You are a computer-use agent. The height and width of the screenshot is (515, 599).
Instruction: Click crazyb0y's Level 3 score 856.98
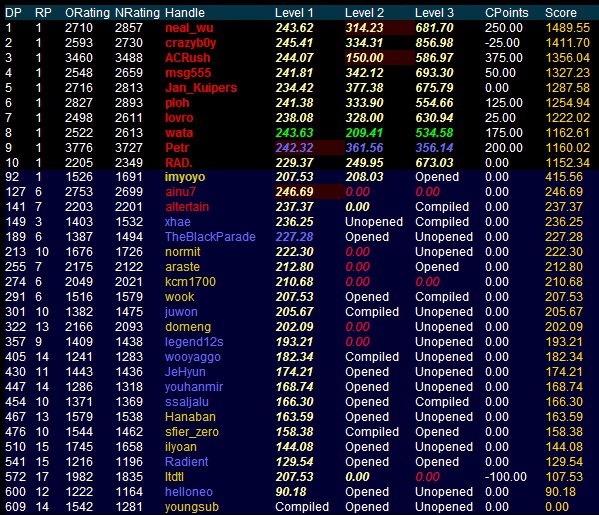[x=434, y=43]
